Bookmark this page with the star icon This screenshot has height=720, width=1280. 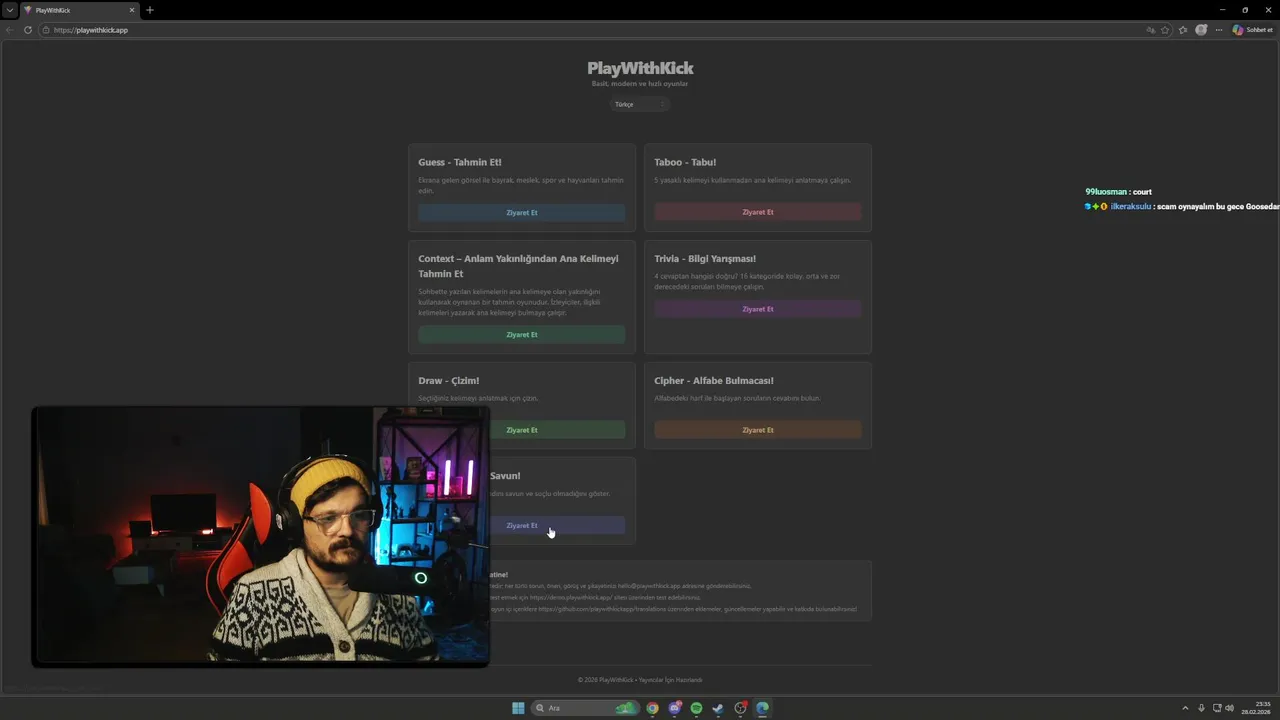1165,30
